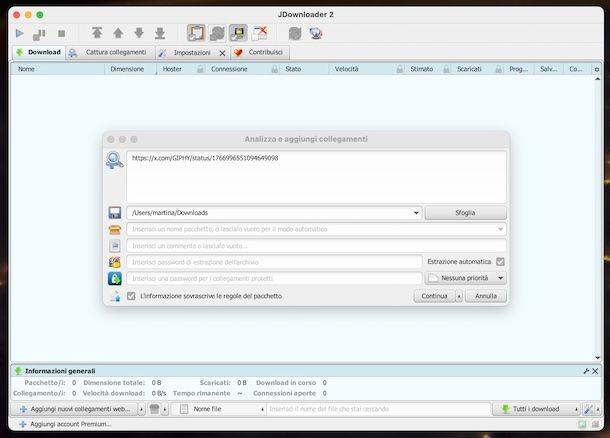This screenshot has height=438, width=610.
Task: Click the cleanup icon in bottom bar
Action: click(154, 409)
